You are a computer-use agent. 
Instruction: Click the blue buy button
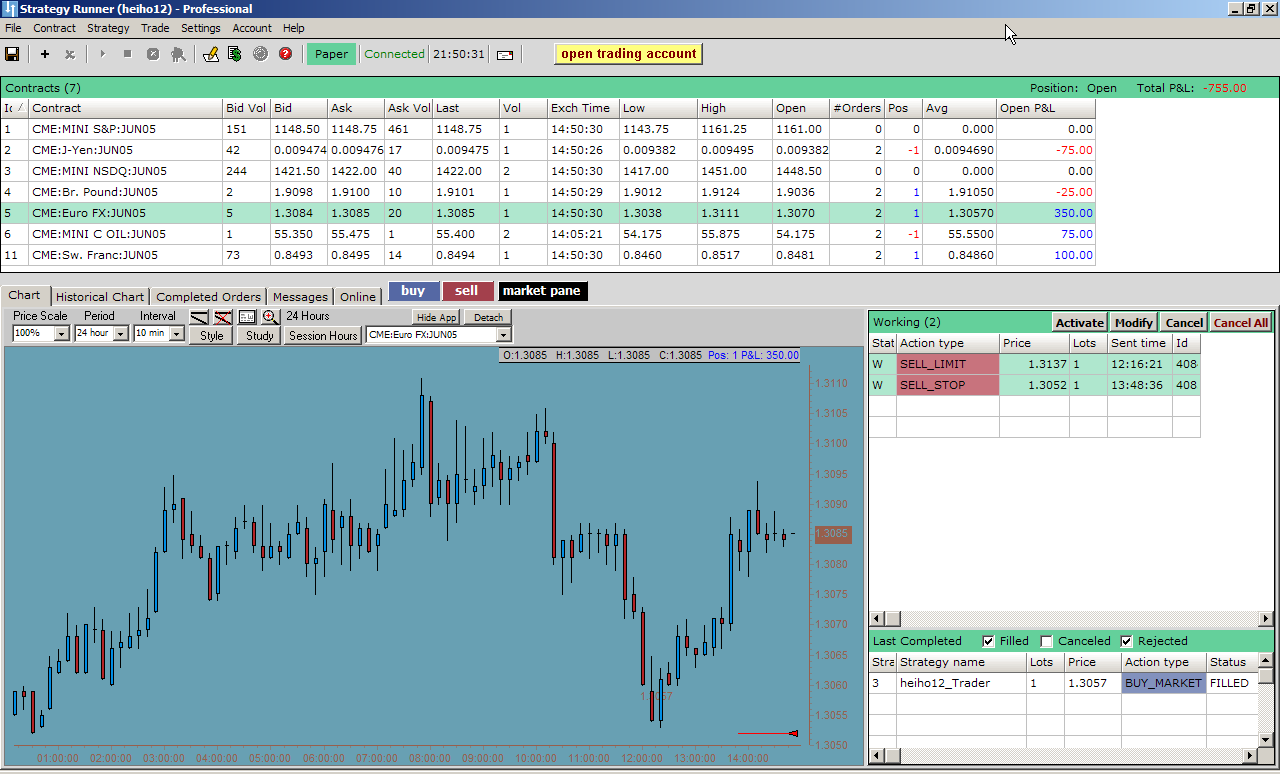[x=414, y=291]
